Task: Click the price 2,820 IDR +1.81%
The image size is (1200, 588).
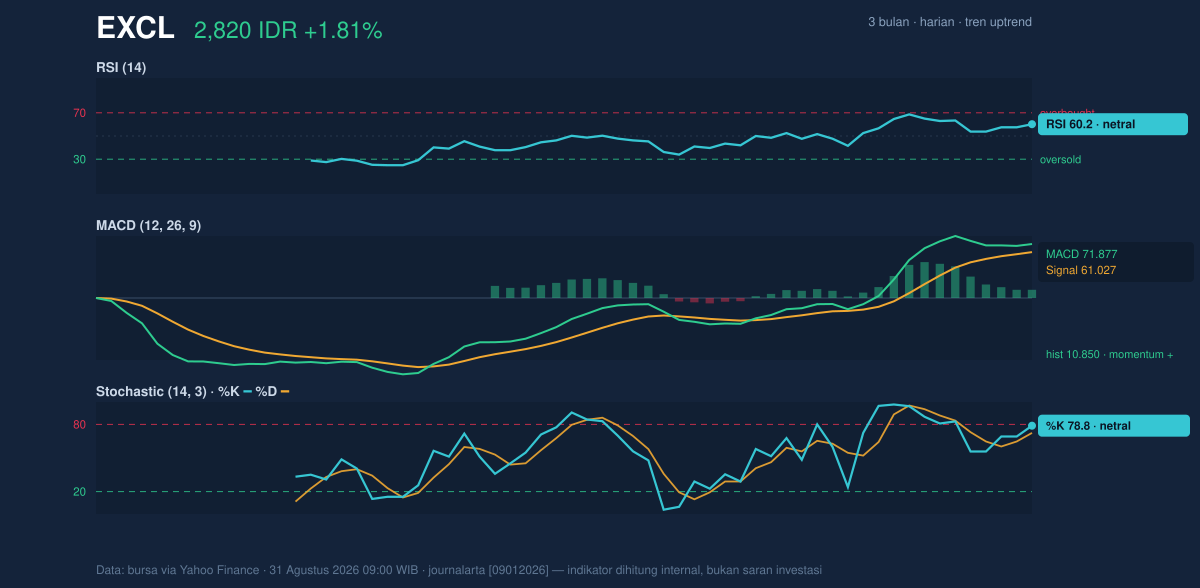Action: click(x=288, y=31)
